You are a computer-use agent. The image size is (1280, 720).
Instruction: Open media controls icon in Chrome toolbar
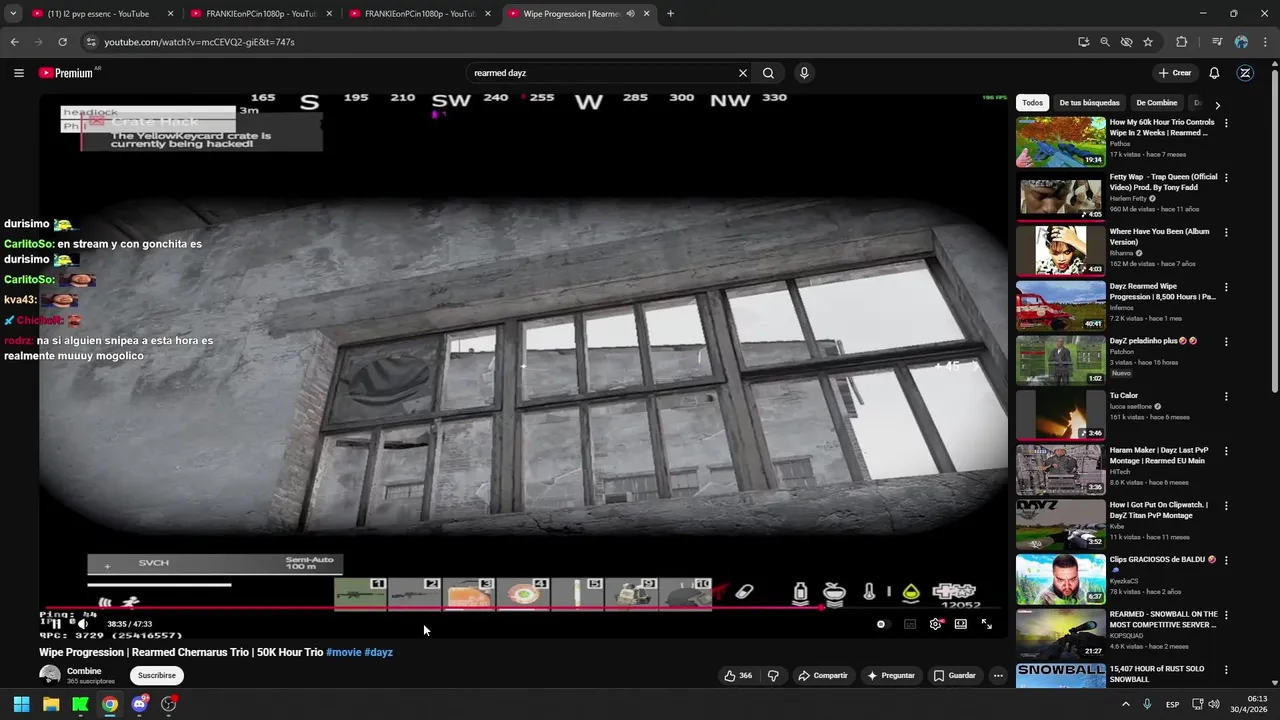pos(1217,42)
